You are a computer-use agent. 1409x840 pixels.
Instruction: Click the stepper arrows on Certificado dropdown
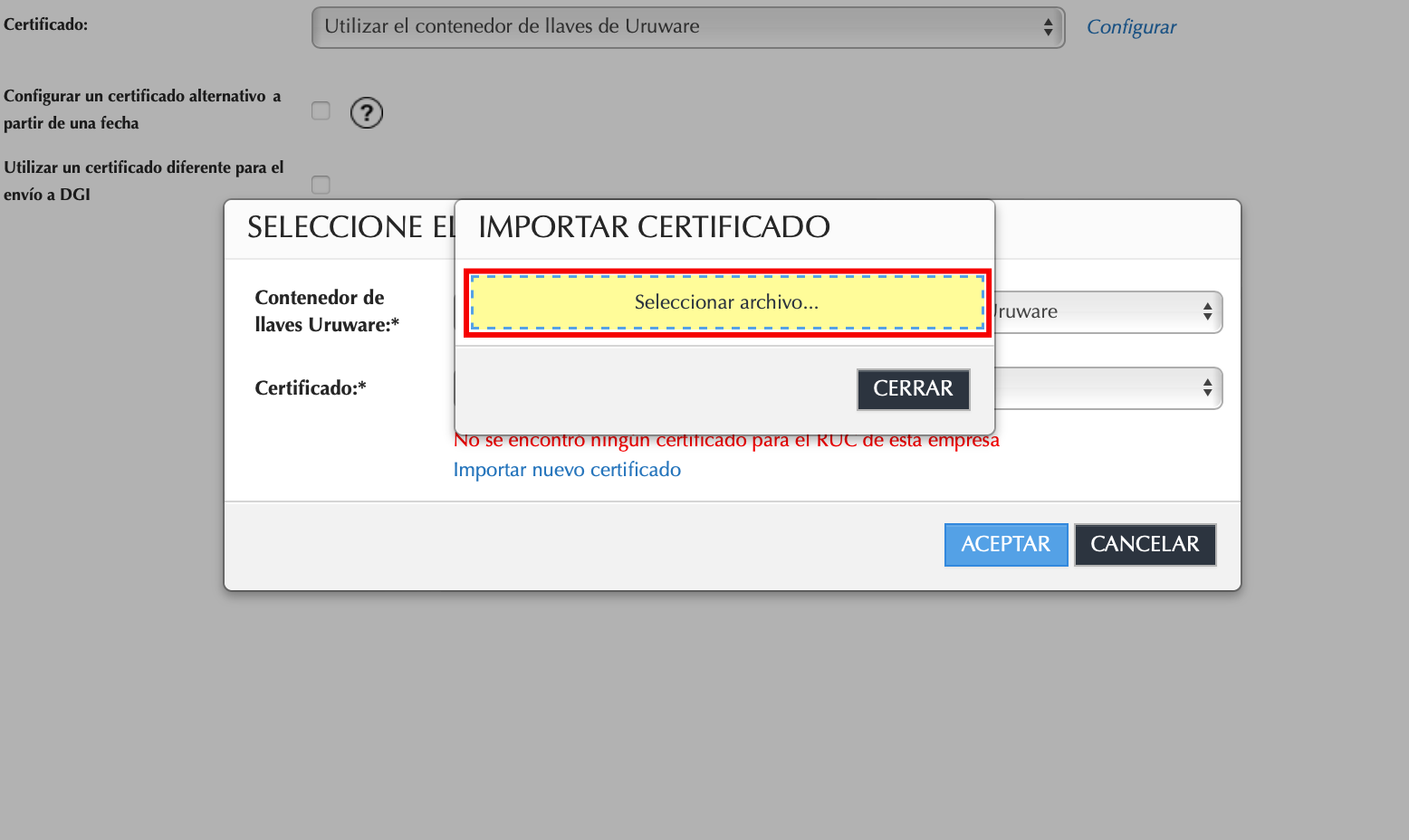pos(1048,27)
